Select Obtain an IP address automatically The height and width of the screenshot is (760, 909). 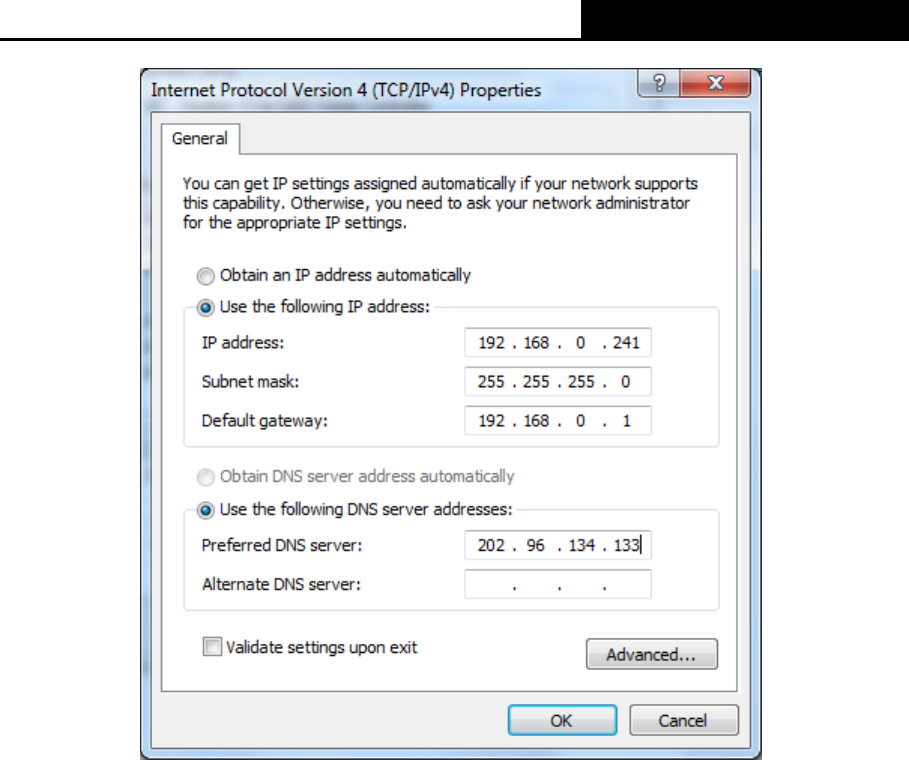click(205, 276)
